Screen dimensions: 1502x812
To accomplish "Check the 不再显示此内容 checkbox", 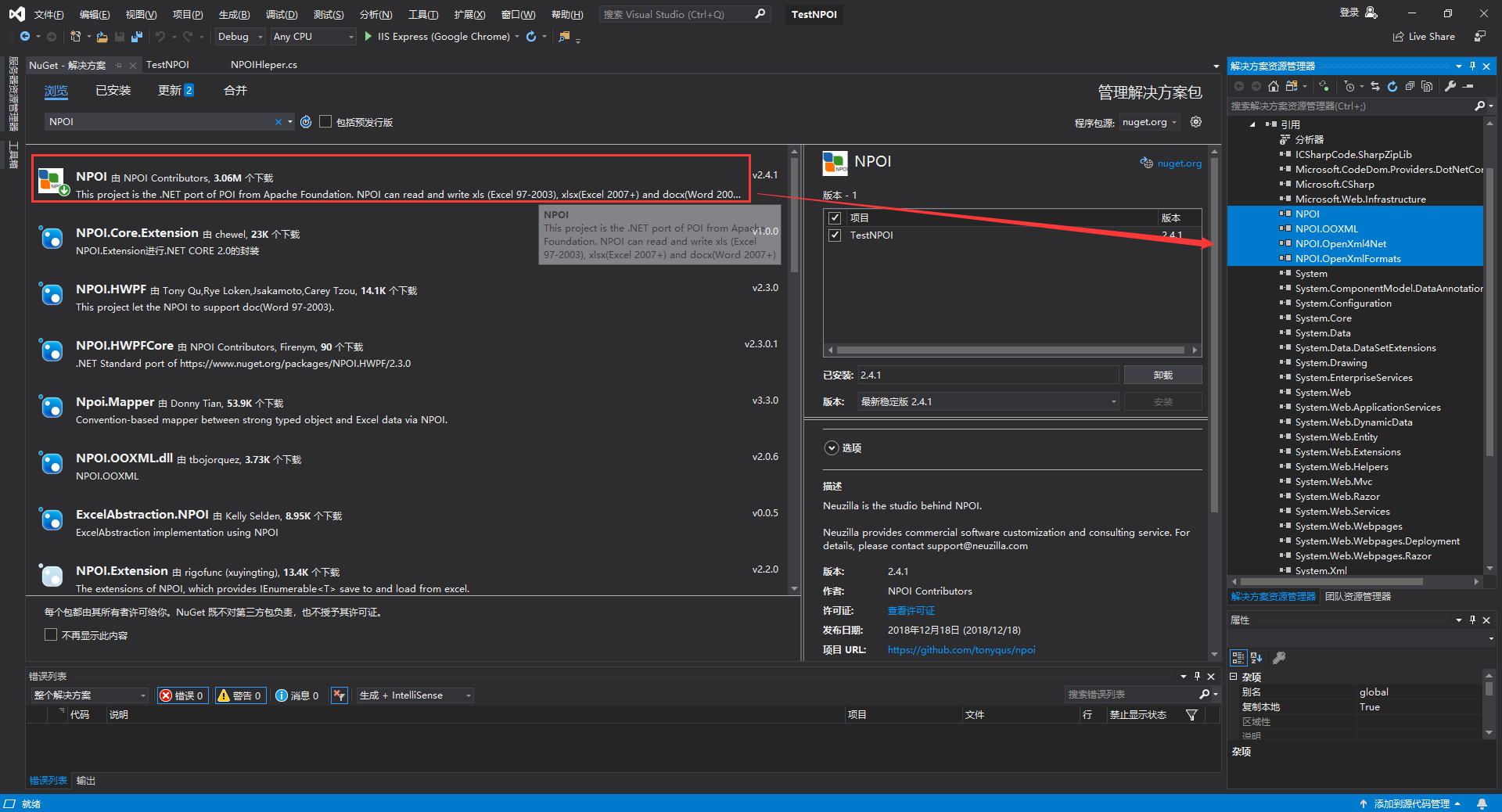I will [51, 634].
